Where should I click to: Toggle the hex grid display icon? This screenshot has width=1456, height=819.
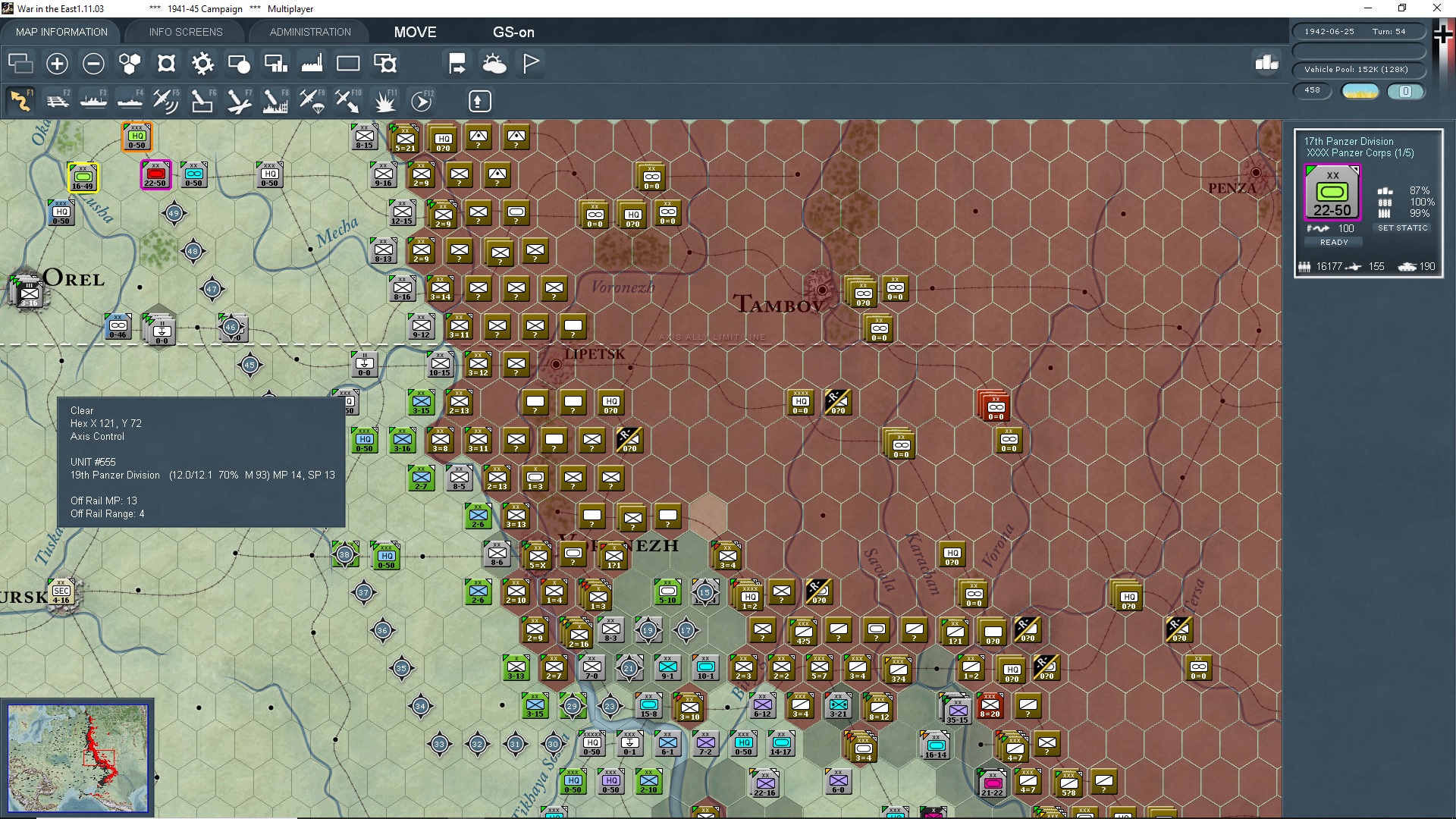coord(130,64)
